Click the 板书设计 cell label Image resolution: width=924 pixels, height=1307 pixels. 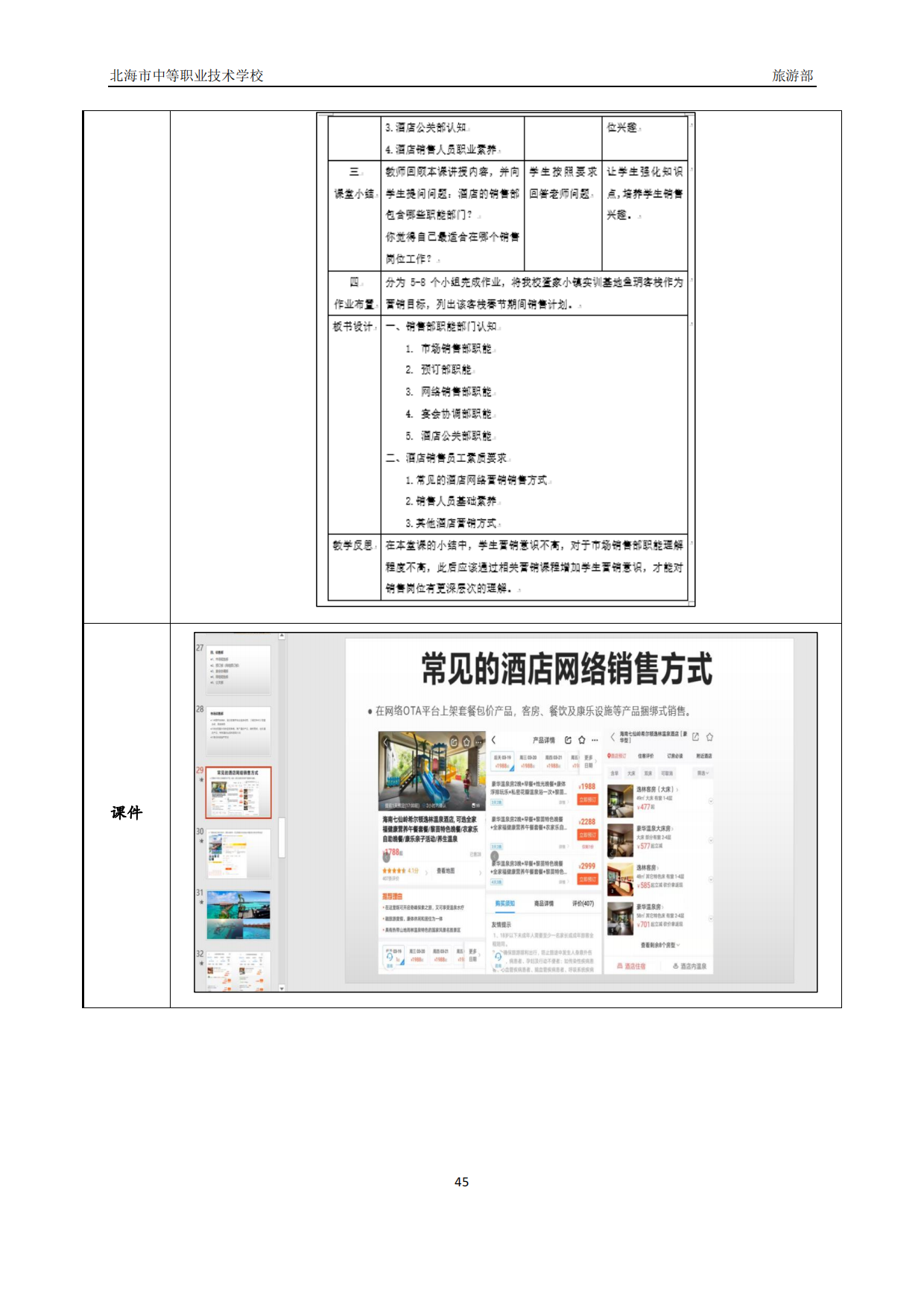[352, 326]
